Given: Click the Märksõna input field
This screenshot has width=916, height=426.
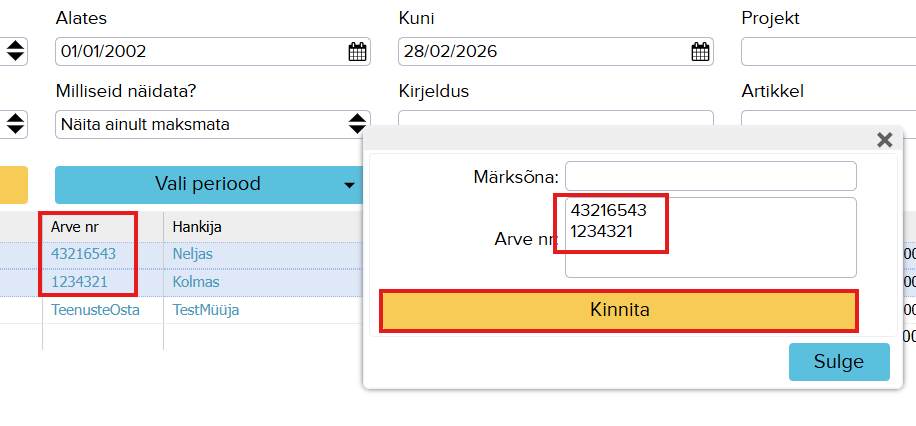Looking at the screenshot, I should (710, 176).
